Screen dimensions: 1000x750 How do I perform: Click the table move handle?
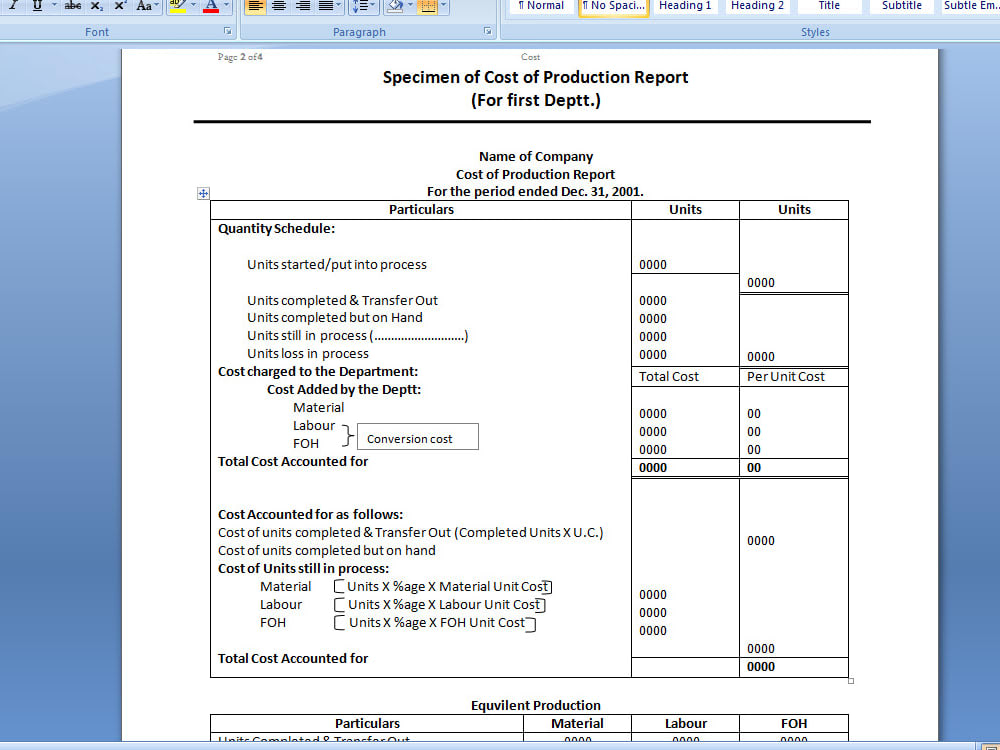pos(203,193)
